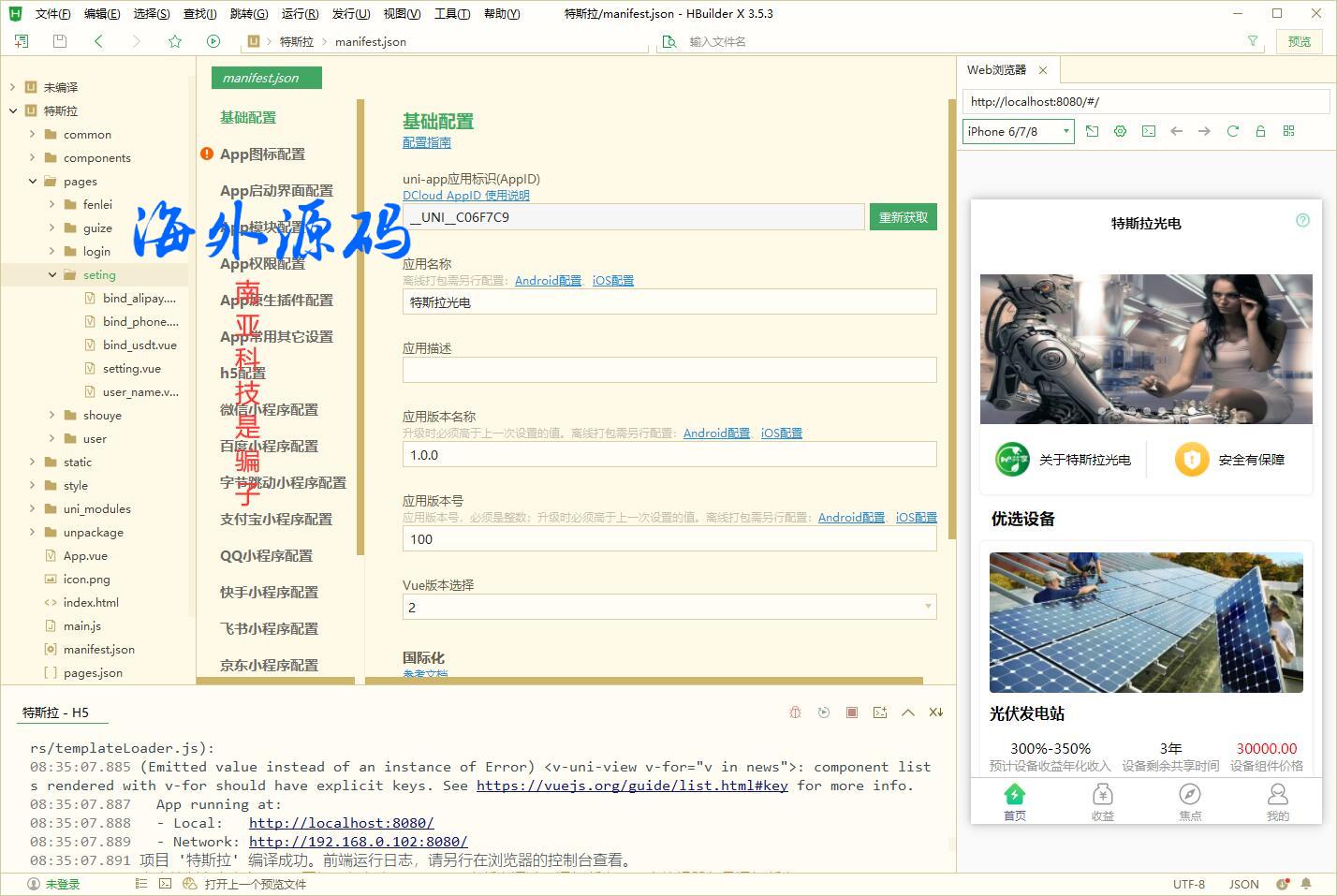Click the 重新获取 button for AppID
This screenshot has width=1337, height=896.
tap(903, 216)
